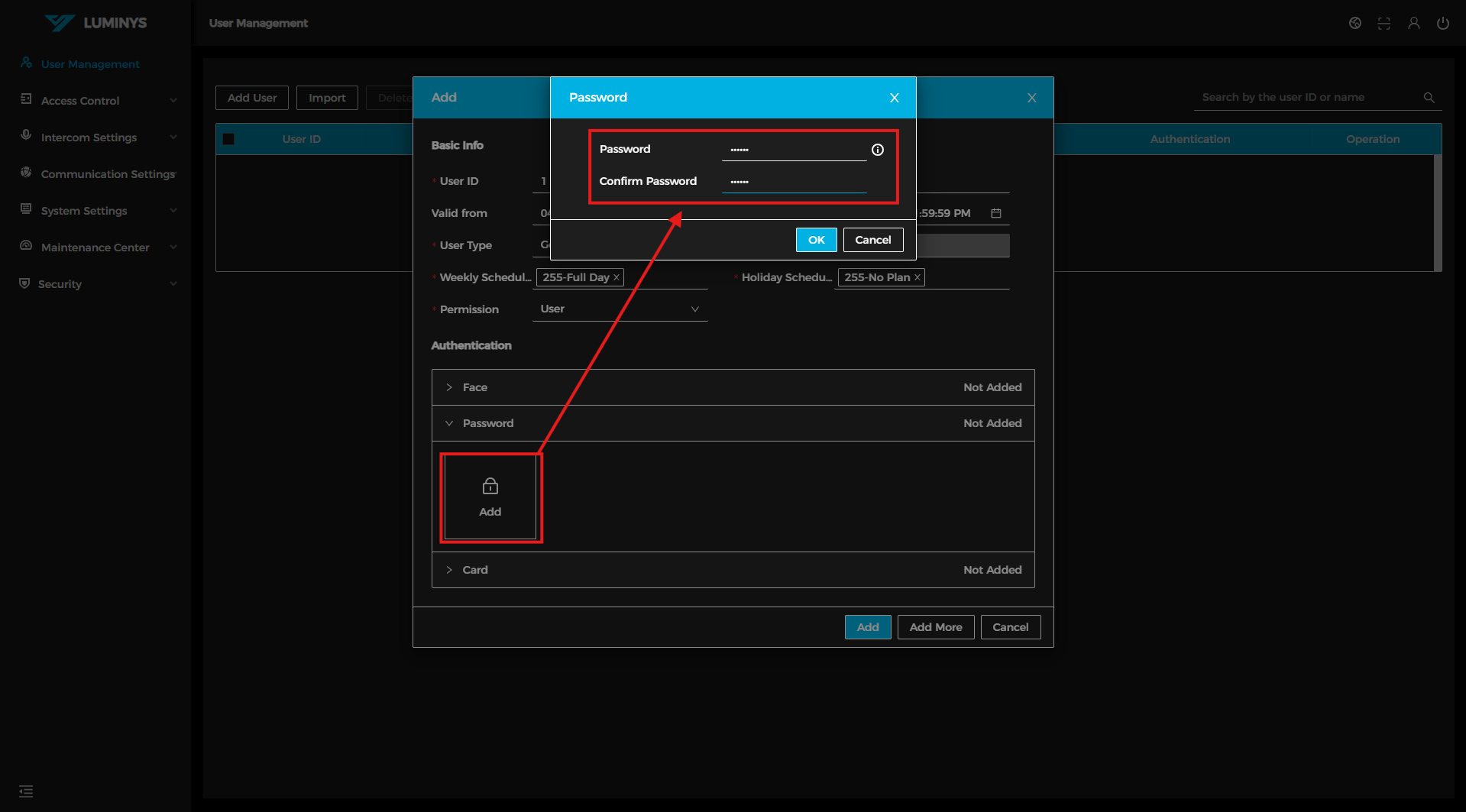Expand the Card authentication section
The height and width of the screenshot is (812, 1466).
(x=474, y=570)
